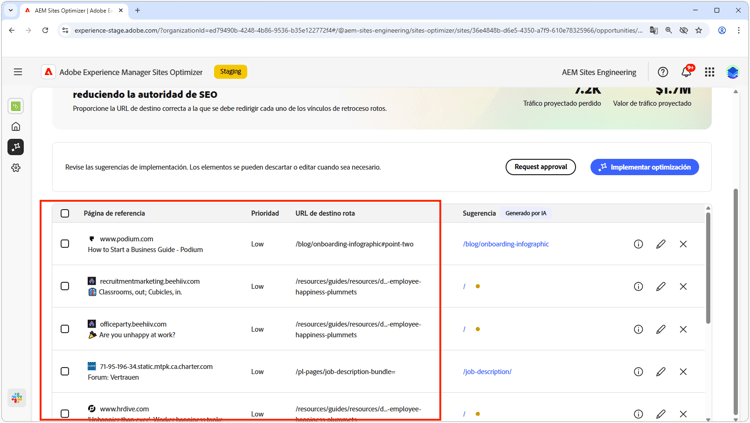
Task: Show info for recruitmentmarketing.beehiiv.com row
Action: [x=638, y=287]
